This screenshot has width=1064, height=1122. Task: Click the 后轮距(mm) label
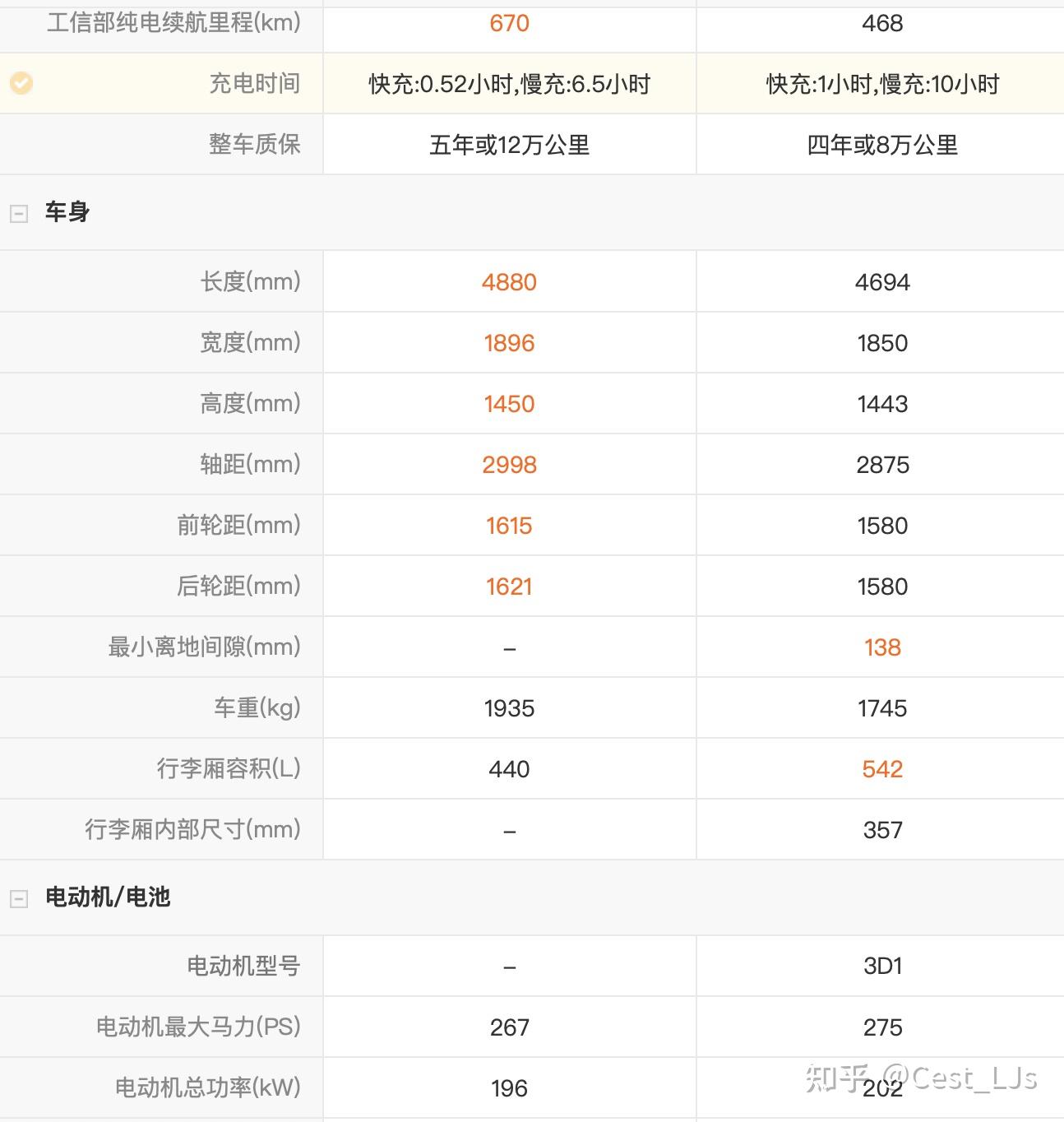(239, 586)
